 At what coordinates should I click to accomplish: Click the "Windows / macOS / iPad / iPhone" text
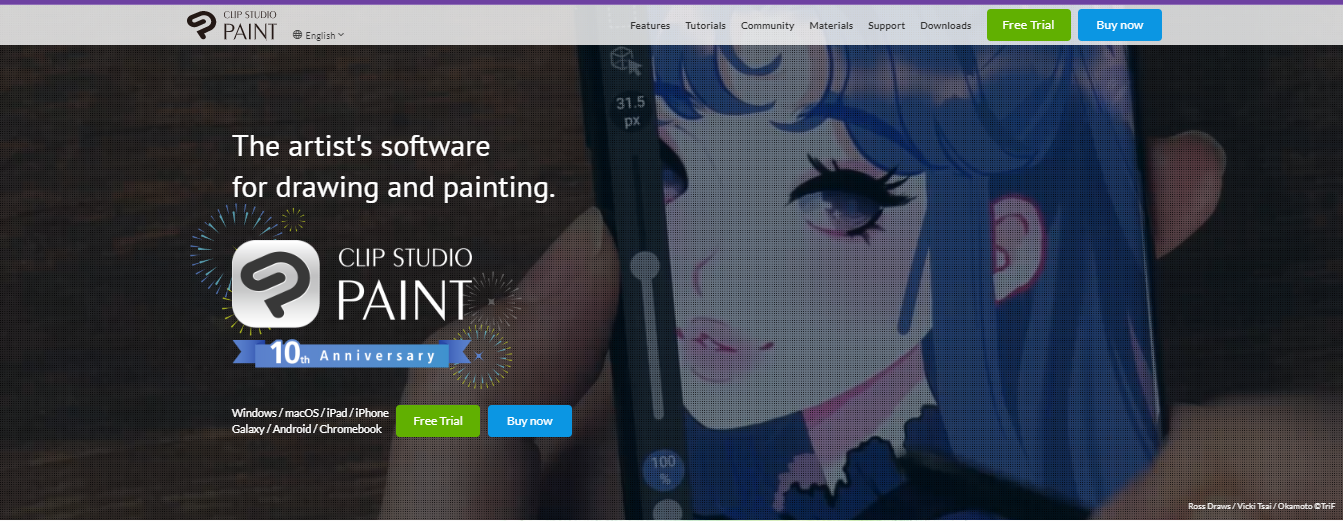(x=310, y=413)
